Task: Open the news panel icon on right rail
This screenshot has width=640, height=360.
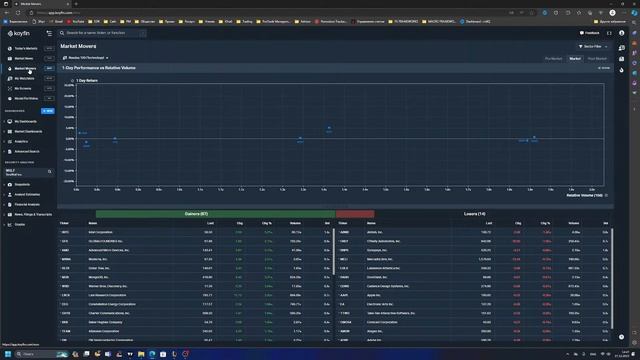Action: 622,59
